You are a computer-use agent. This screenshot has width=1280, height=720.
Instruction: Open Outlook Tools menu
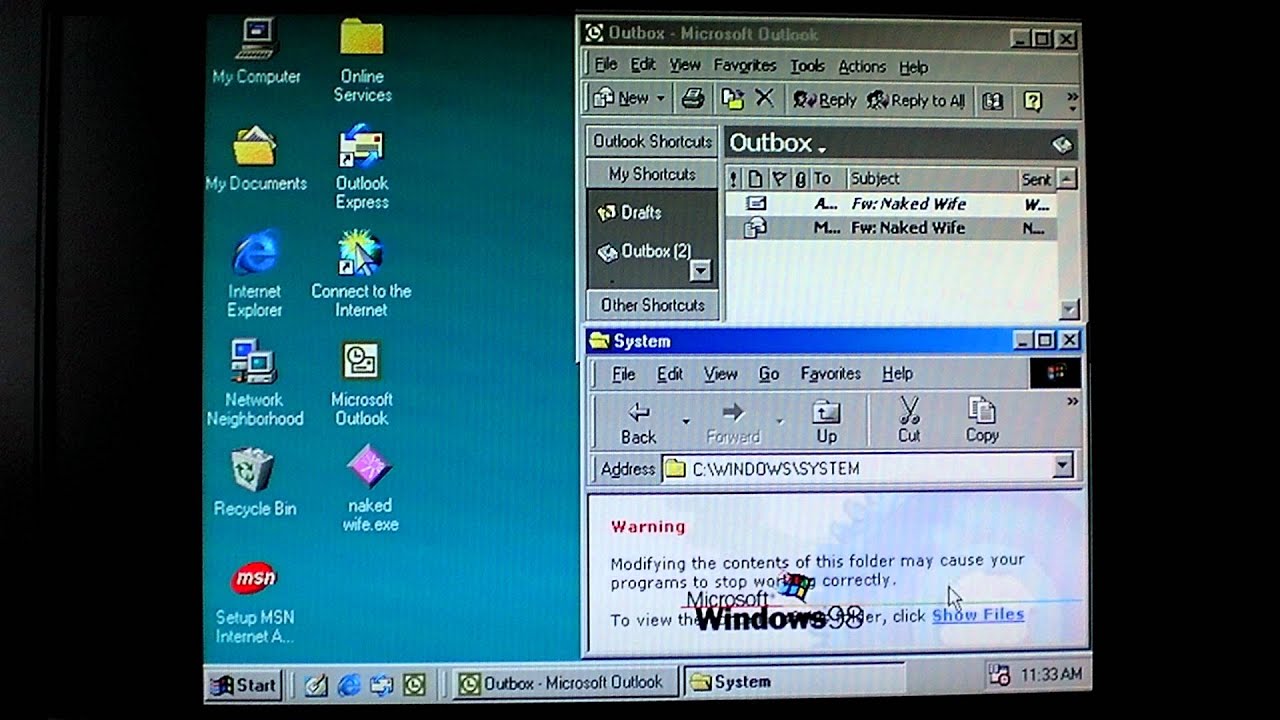pos(807,66)
